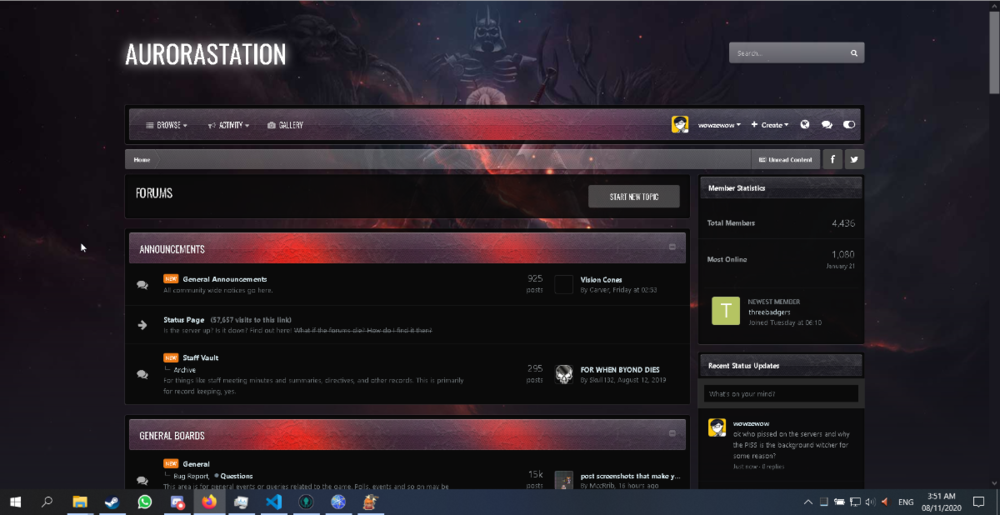Open Visual Studio Code from taskbar
This screenshot has height=515, width=1000.
point(274,501)
